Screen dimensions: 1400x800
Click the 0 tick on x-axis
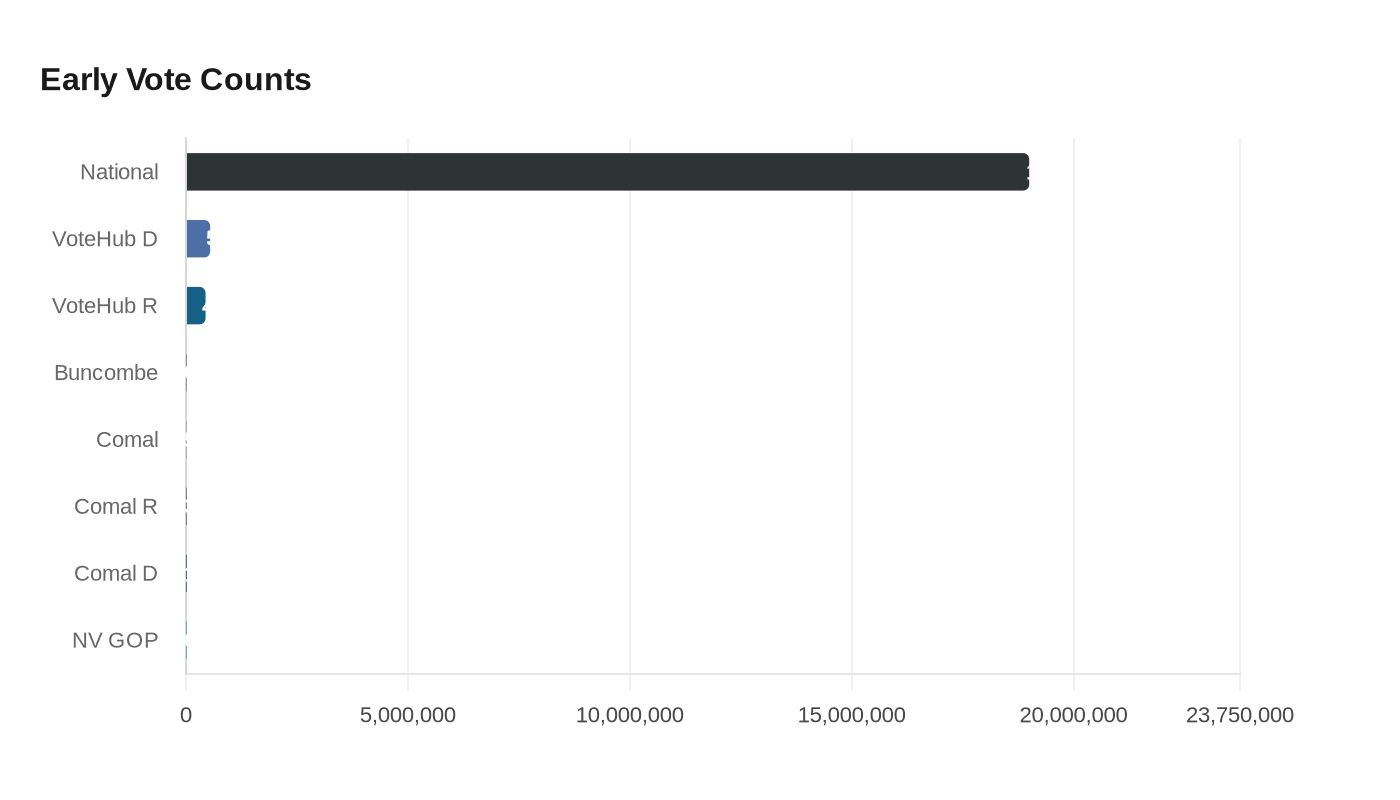click(x=186, y=715)
